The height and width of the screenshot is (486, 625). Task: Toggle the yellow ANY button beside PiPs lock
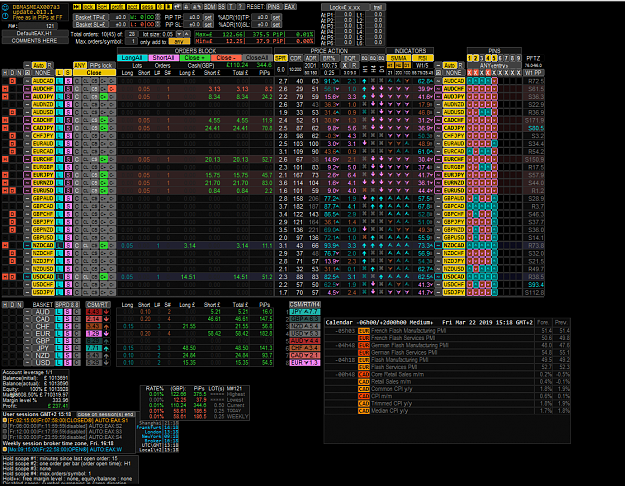80,65
